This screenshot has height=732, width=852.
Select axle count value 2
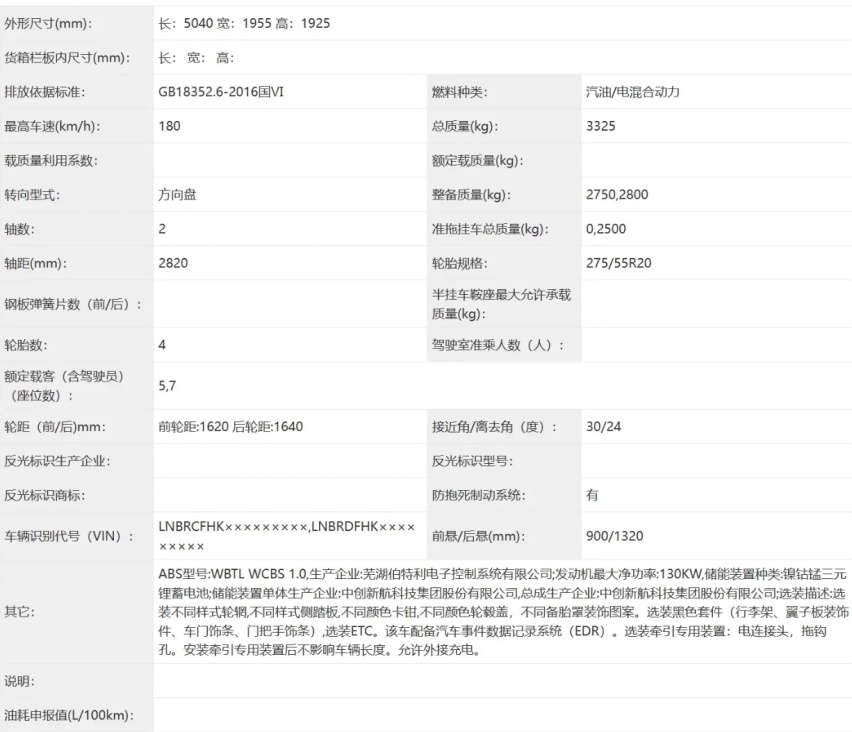(x=162, y=229)
